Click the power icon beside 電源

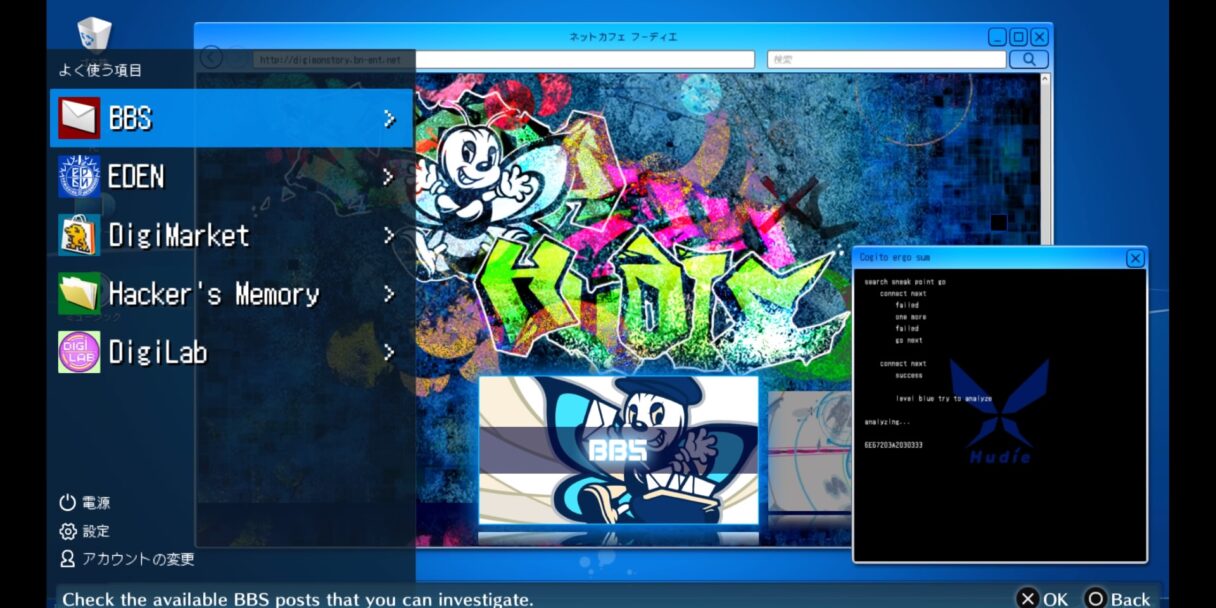(68, 503)
